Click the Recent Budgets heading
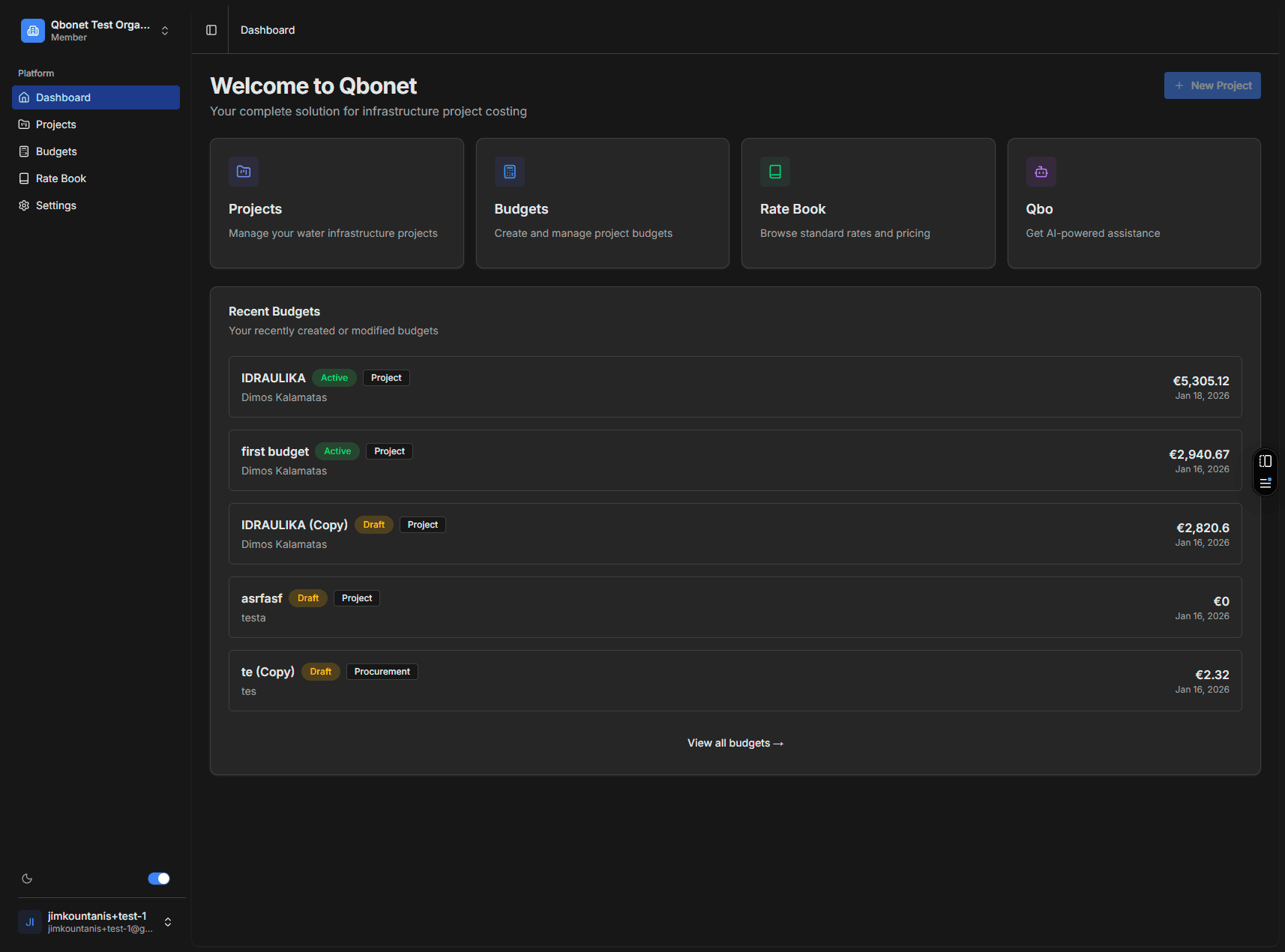This screenshot has width=1285, height=952. 274,311
